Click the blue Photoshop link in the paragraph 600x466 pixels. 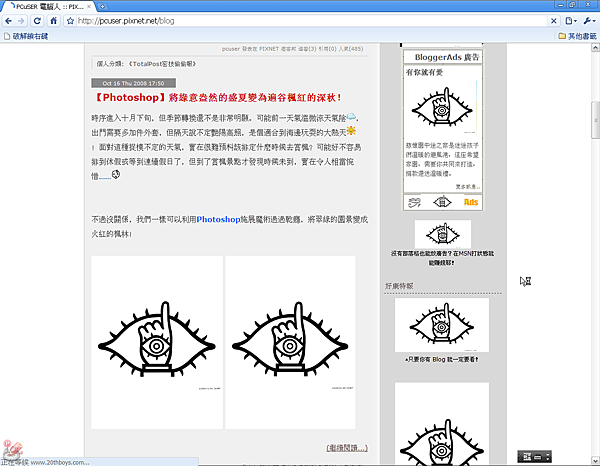[x=218, y=219]
